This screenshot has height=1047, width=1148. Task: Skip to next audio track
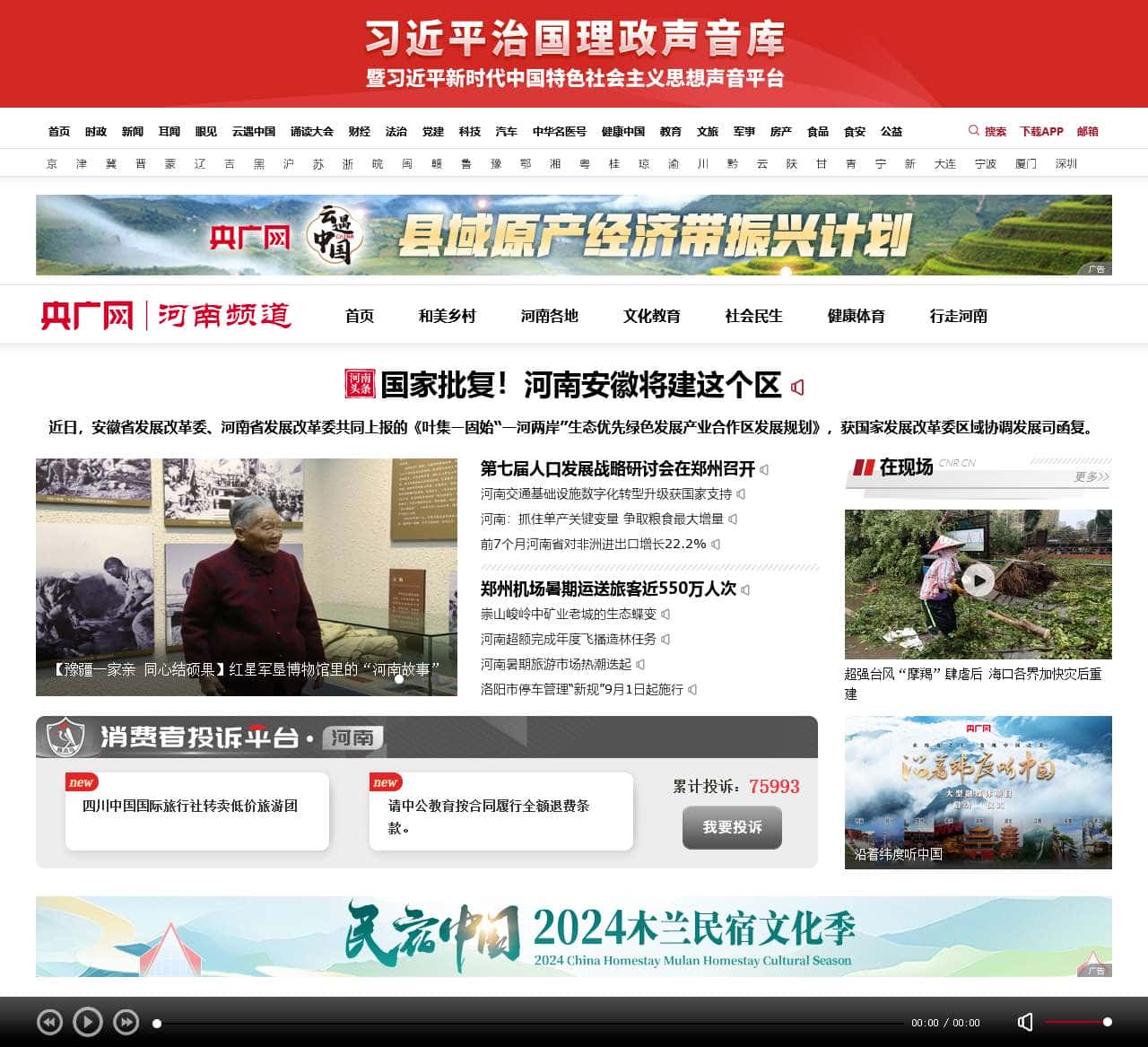126,1021
